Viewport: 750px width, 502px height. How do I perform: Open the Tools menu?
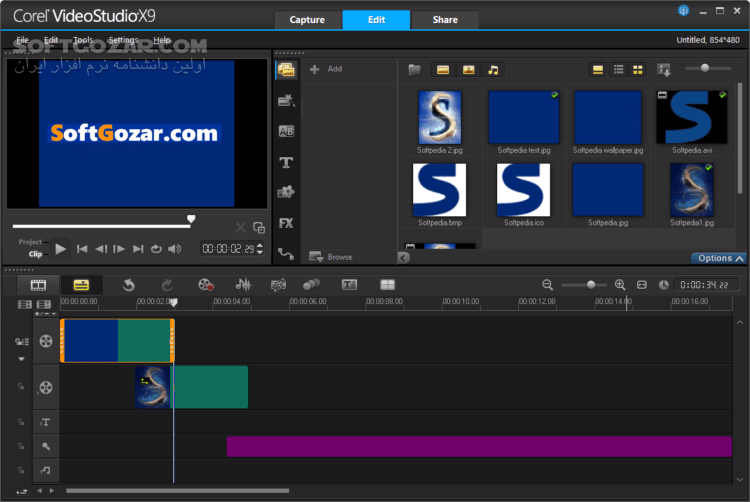[83, 40]
